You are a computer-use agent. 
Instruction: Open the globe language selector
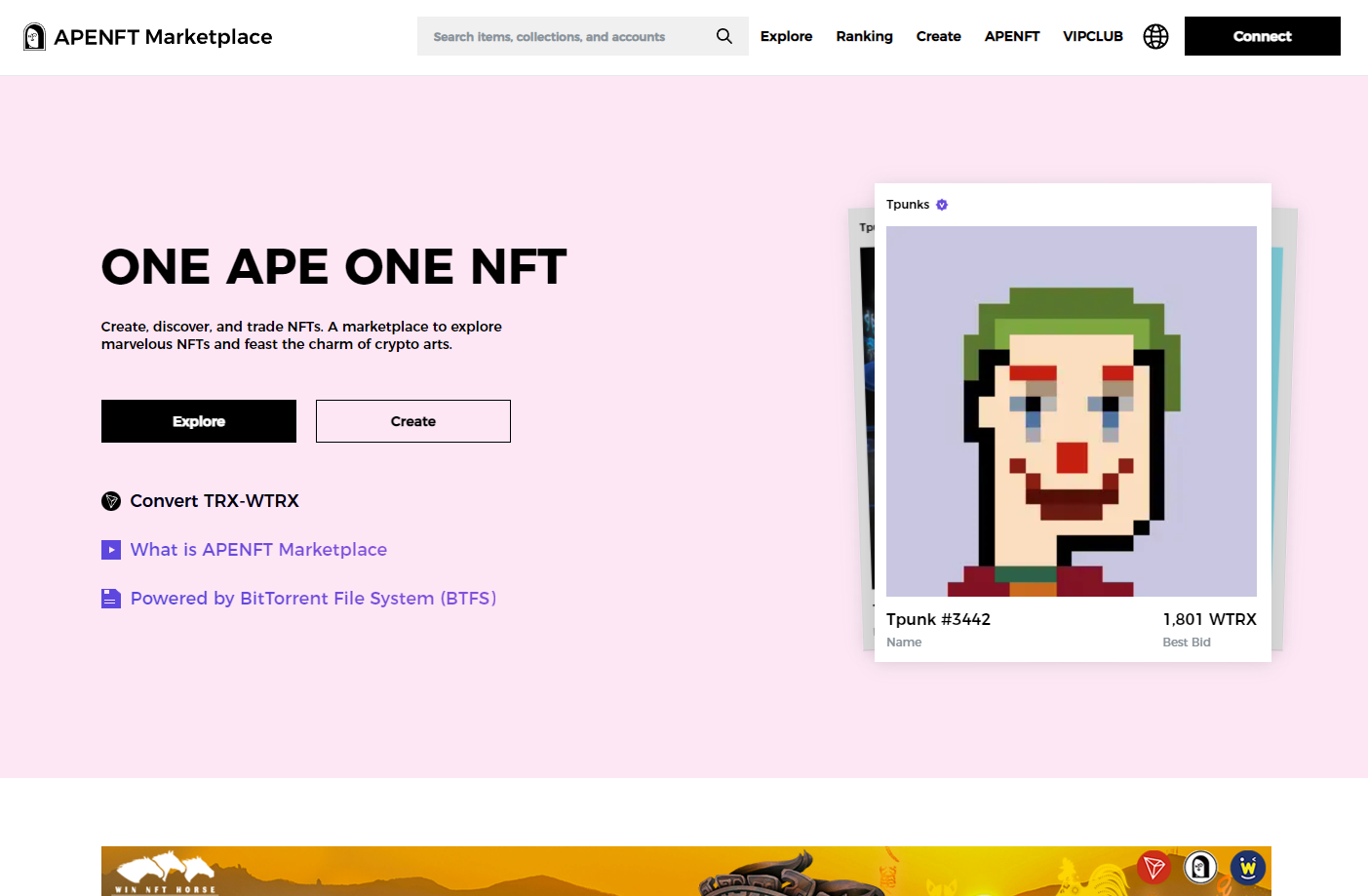pyautogui.click(x=1155, y=36)
